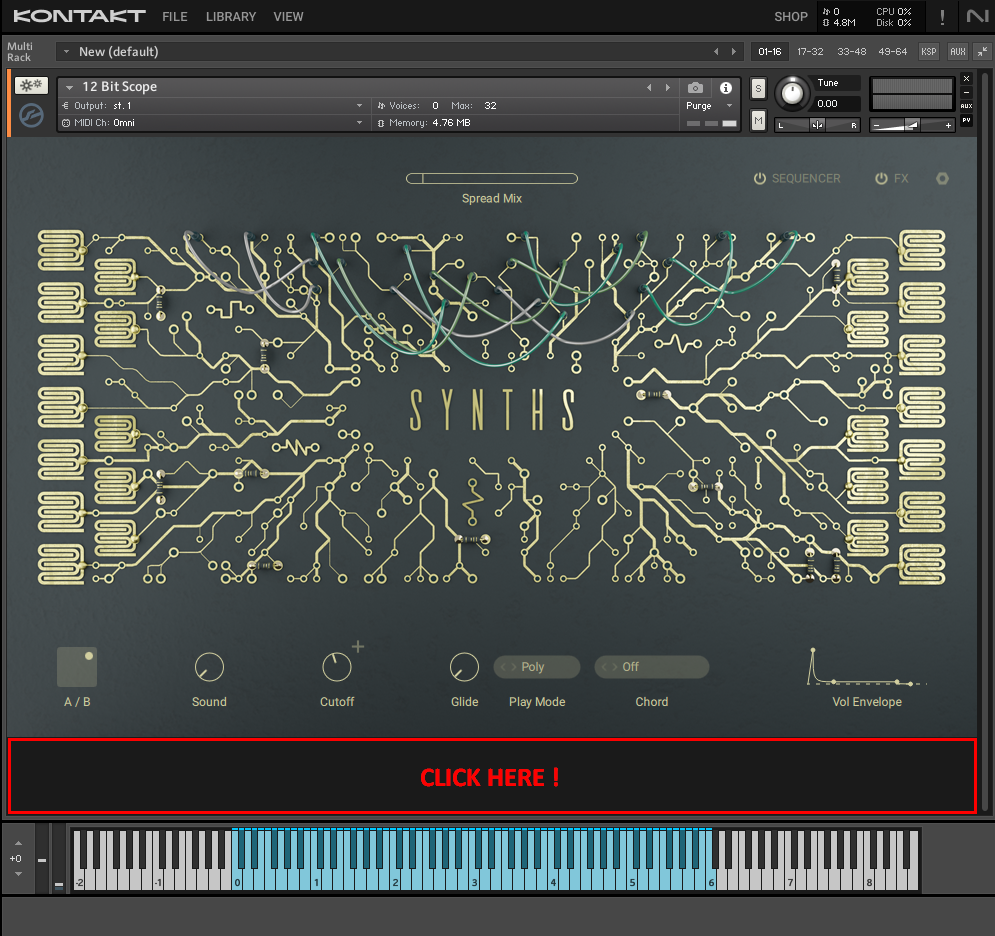Mute the 12 Bit Scope instrument

[x=758, y=120]
